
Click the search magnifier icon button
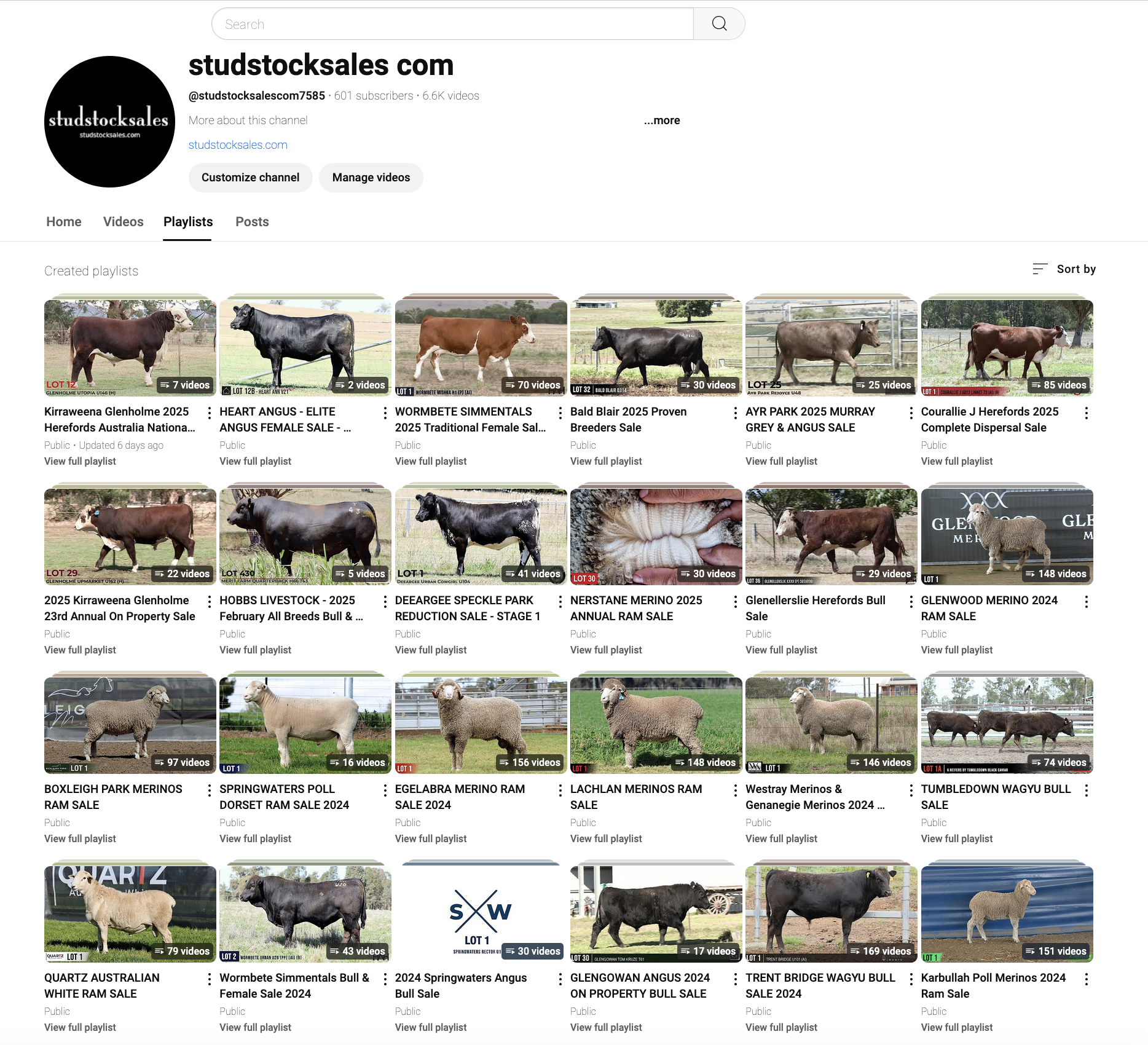(719, 24)
